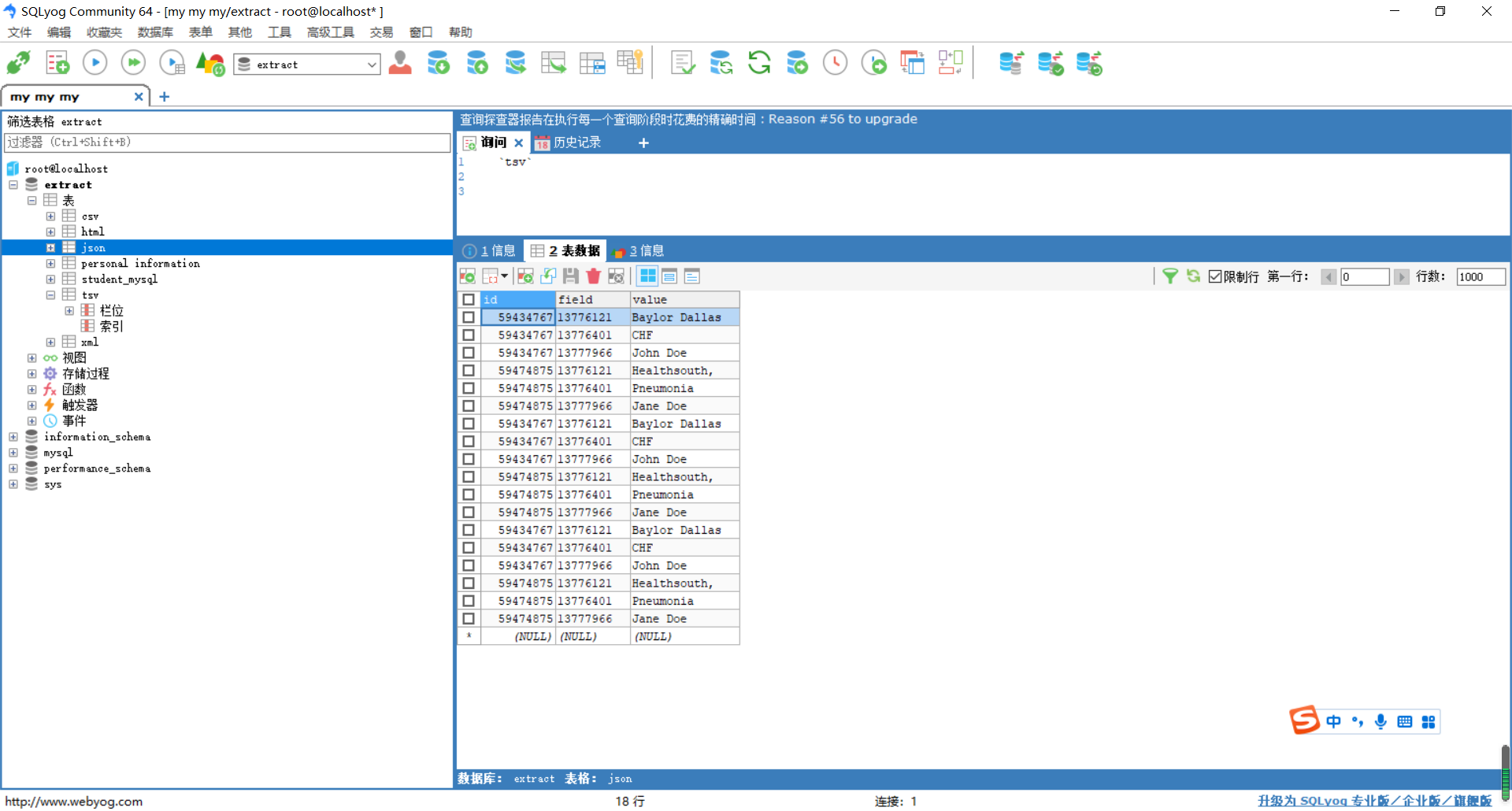Click the 第一行 first row input field
The height and width of the screenshot is (811, 1512).
point(1365,276)
